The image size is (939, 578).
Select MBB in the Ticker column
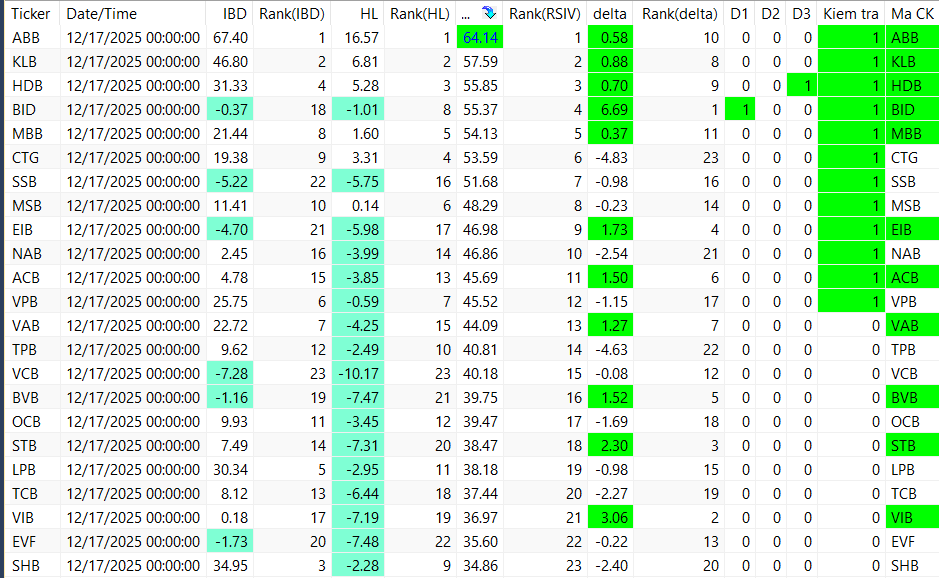pos(27,134)
